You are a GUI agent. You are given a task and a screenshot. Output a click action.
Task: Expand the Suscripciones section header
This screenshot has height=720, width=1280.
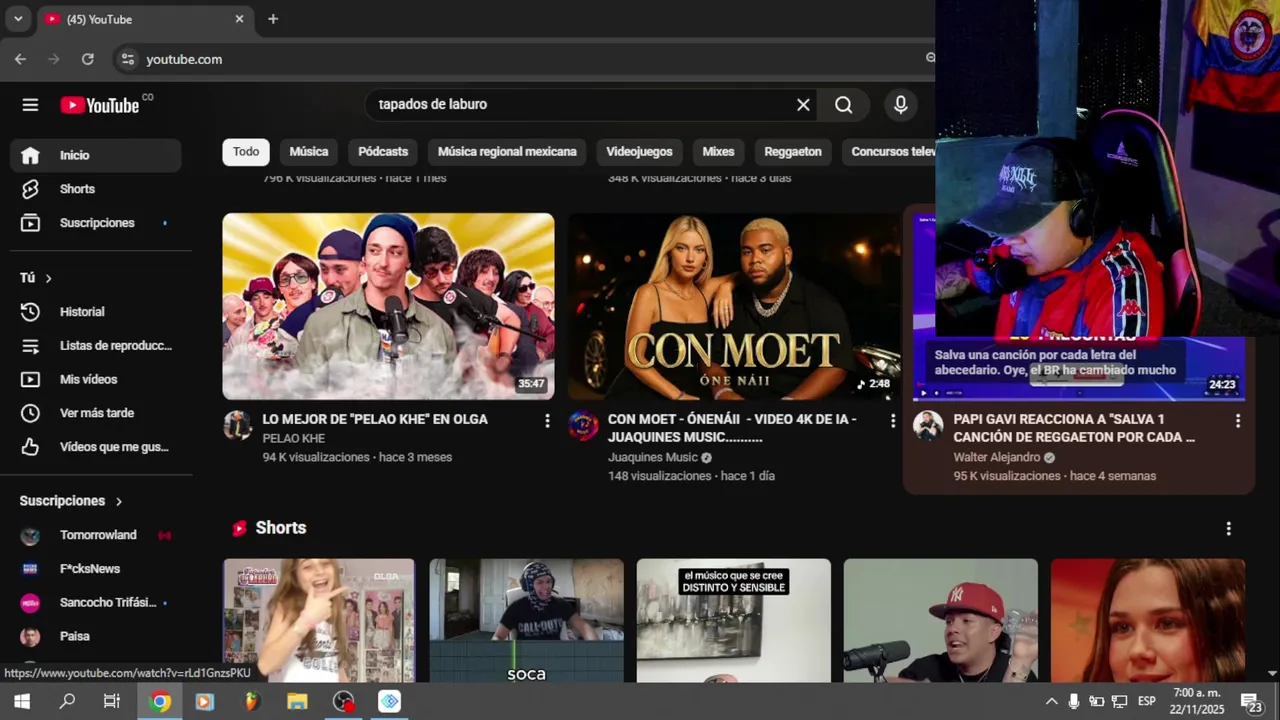pyautogui.click(x=71, y=501)
